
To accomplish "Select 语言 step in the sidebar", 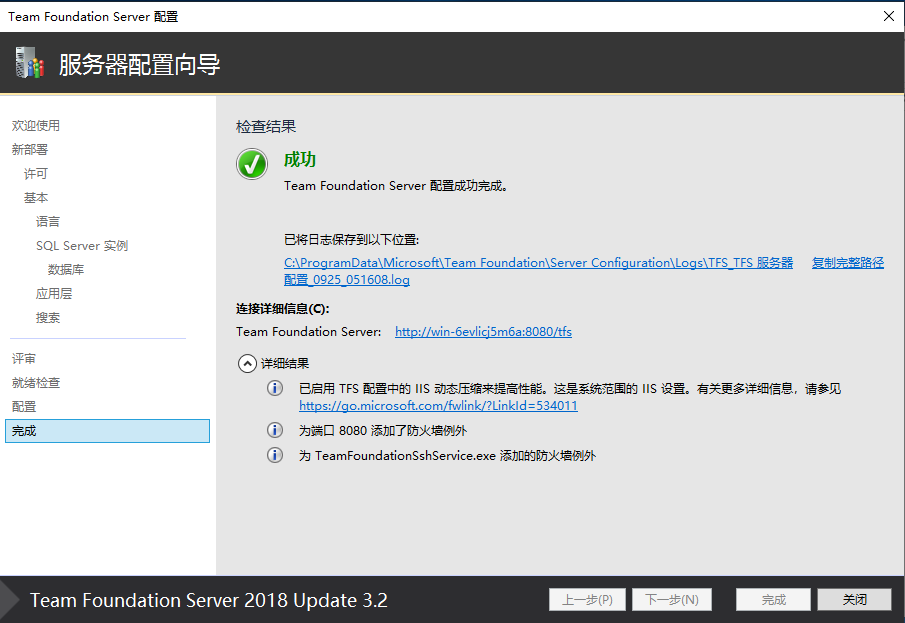I will click(x=48, y=222).
